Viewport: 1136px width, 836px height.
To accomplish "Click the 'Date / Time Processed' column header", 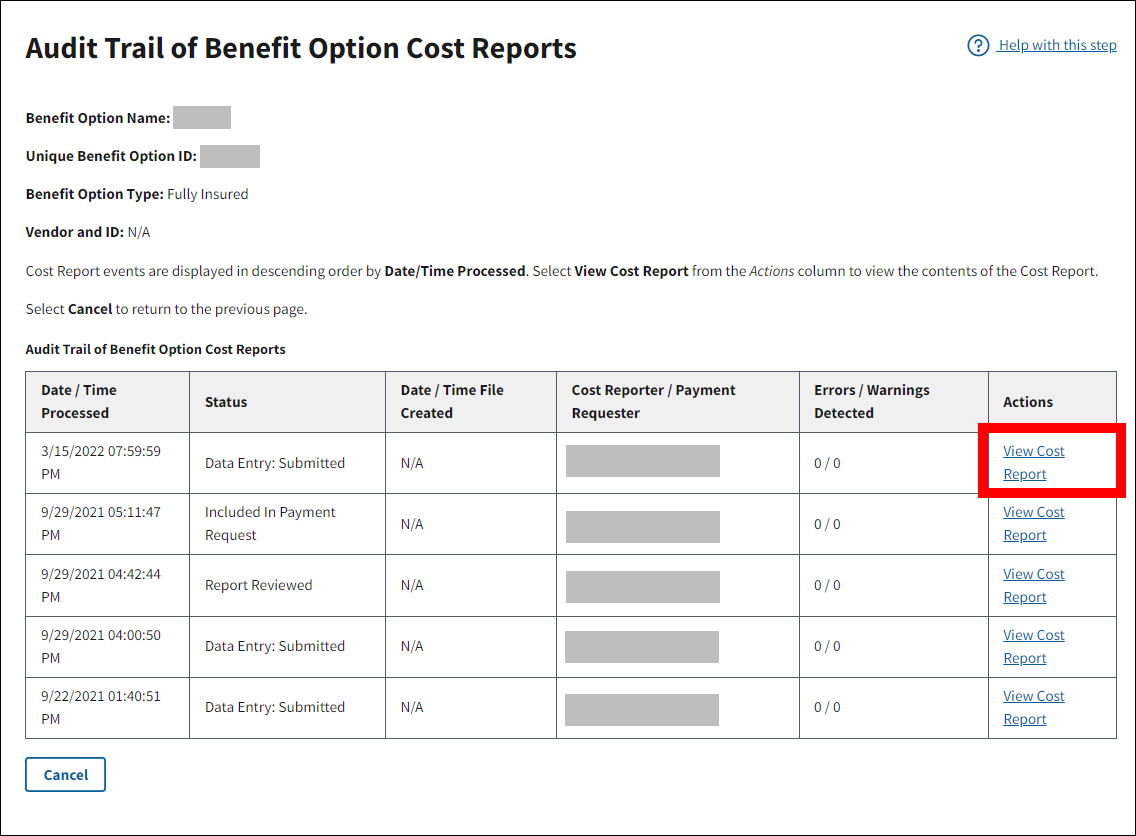I will tap(79, 402).
